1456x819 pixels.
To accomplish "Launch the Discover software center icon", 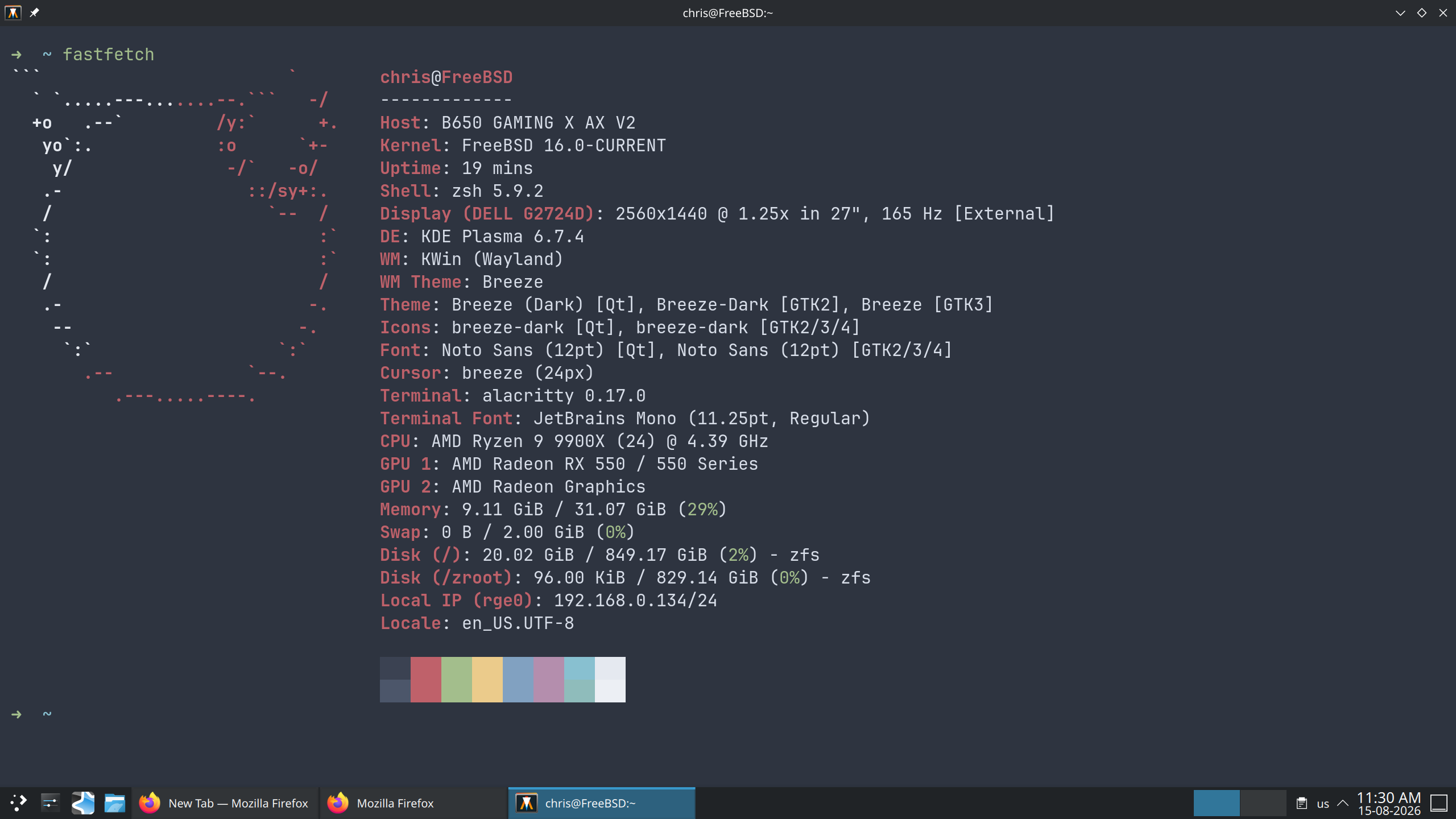I will 83,803.
